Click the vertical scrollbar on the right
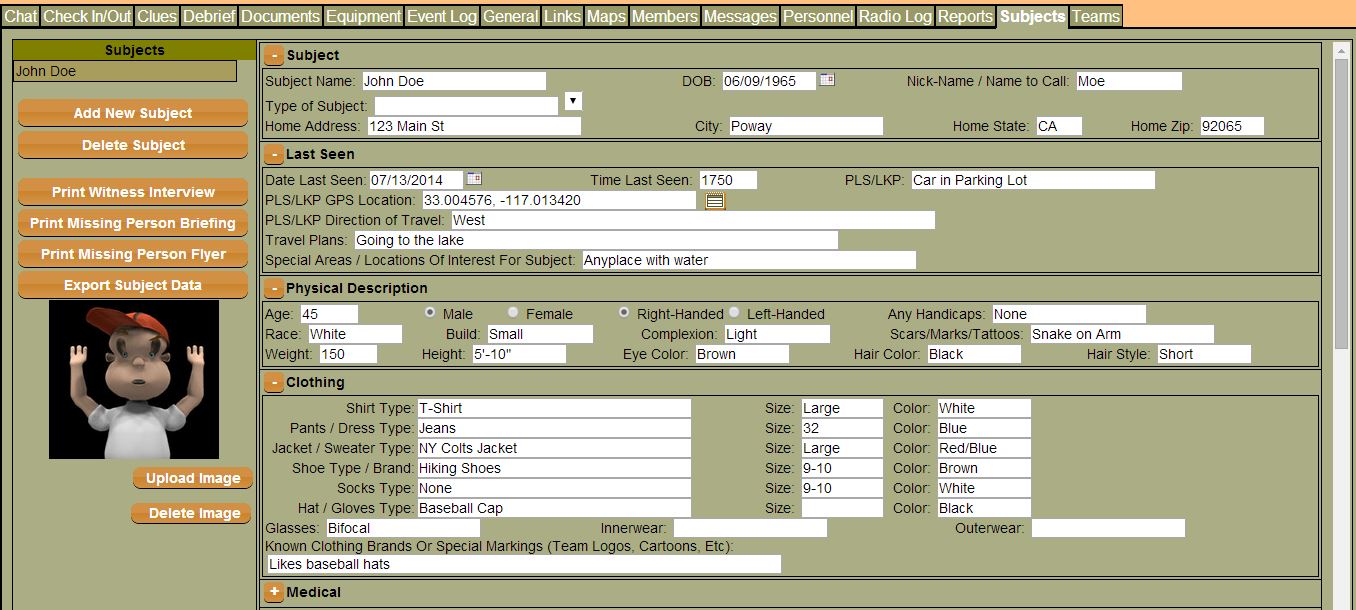The image size is (1356, 610). tap(1341, 200)
